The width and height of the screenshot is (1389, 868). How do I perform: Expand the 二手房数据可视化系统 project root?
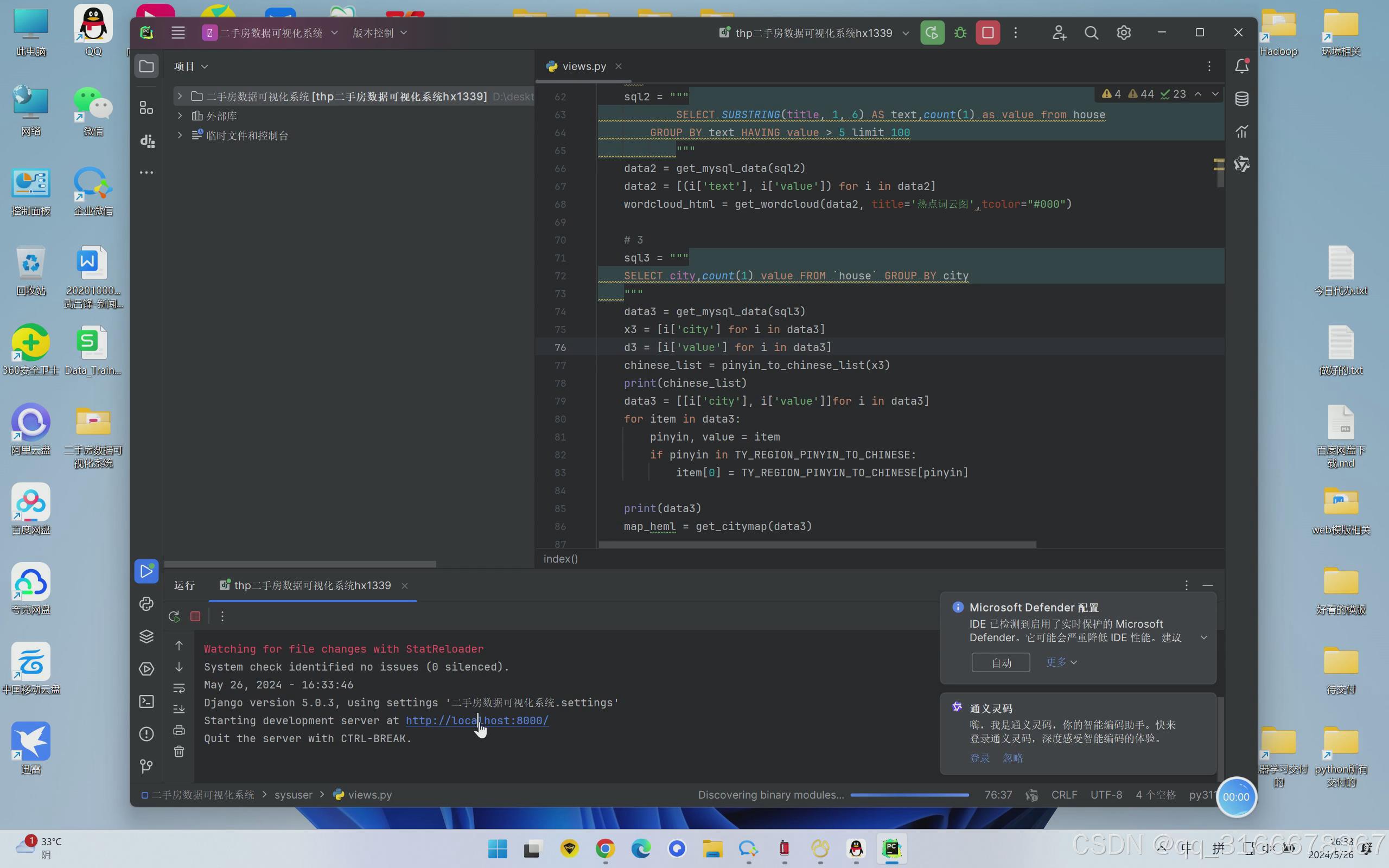pos(180,96)
